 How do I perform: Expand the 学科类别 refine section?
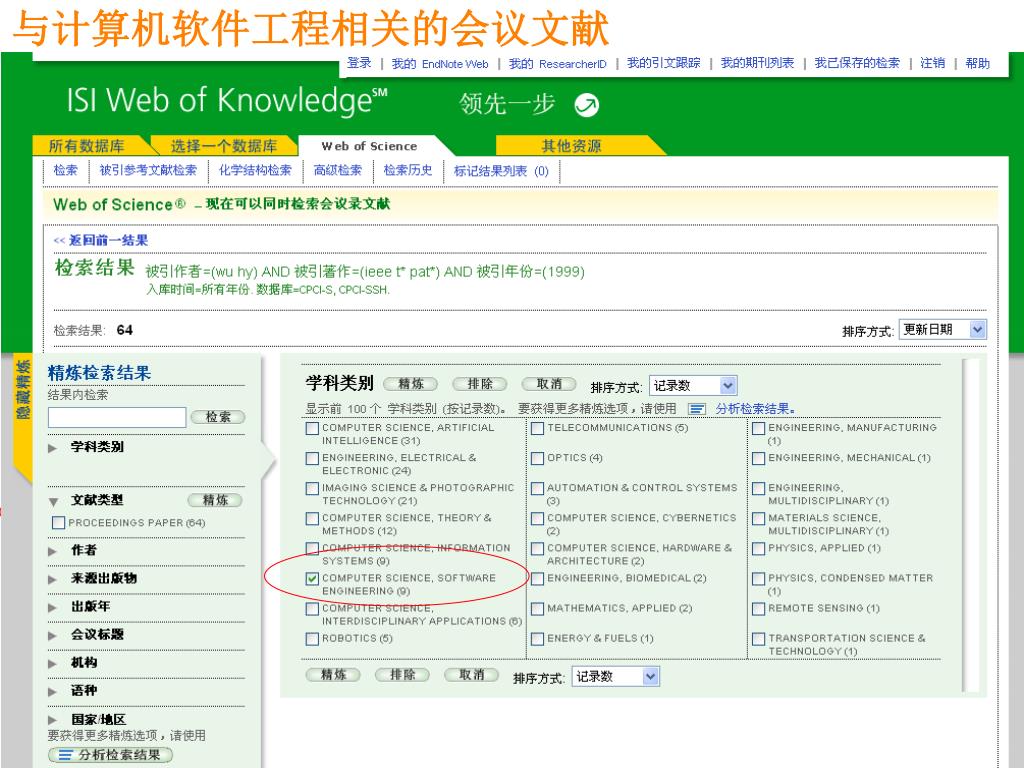click(52, 448)
